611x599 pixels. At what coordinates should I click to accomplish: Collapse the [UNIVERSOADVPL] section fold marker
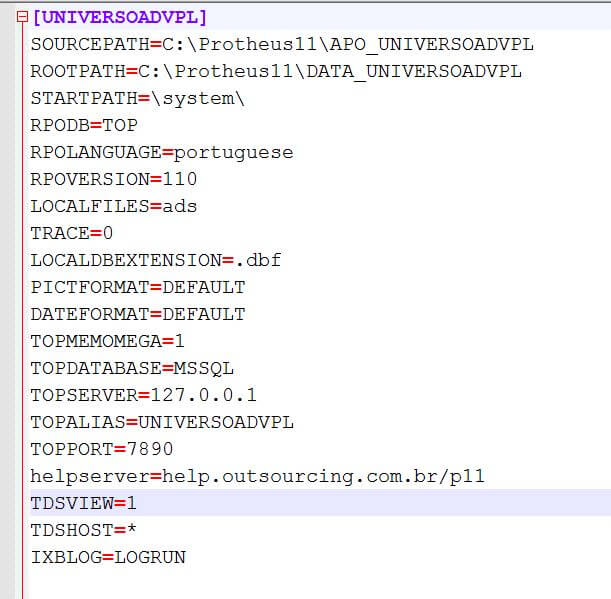pyautogui.click(x=22, y=17)
